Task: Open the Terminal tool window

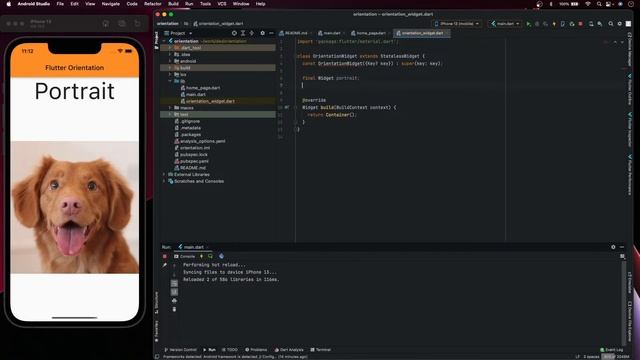Action: coord(320,350)
